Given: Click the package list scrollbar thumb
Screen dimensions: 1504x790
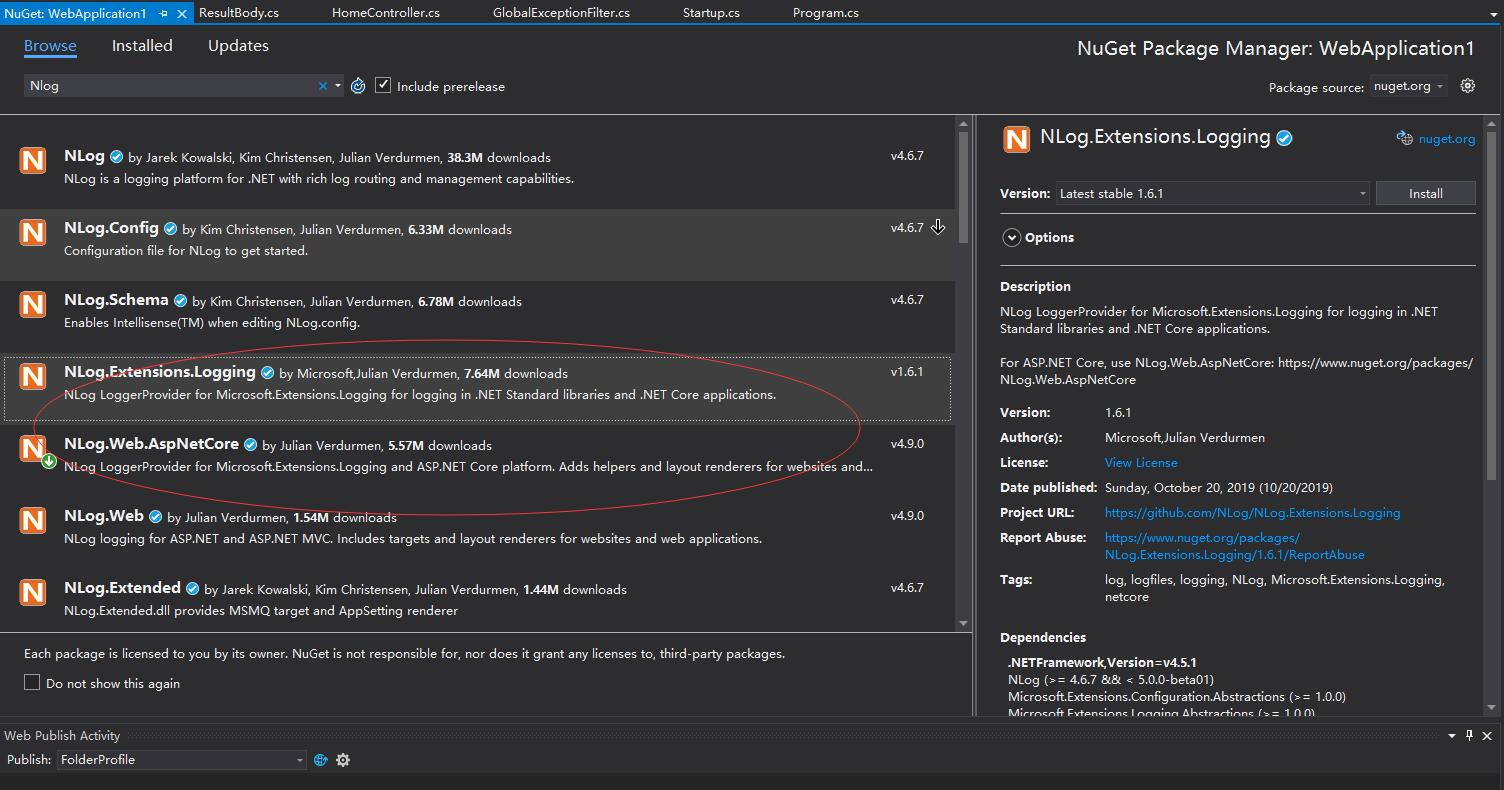Looking at the screenshot, I should 964,187.
